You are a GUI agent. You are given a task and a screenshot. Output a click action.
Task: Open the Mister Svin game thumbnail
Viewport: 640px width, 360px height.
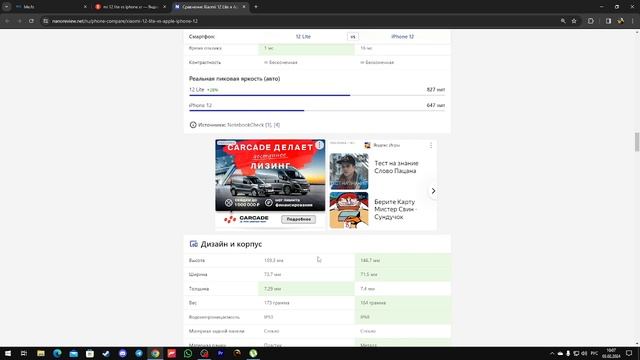click(x=349, y=210)
